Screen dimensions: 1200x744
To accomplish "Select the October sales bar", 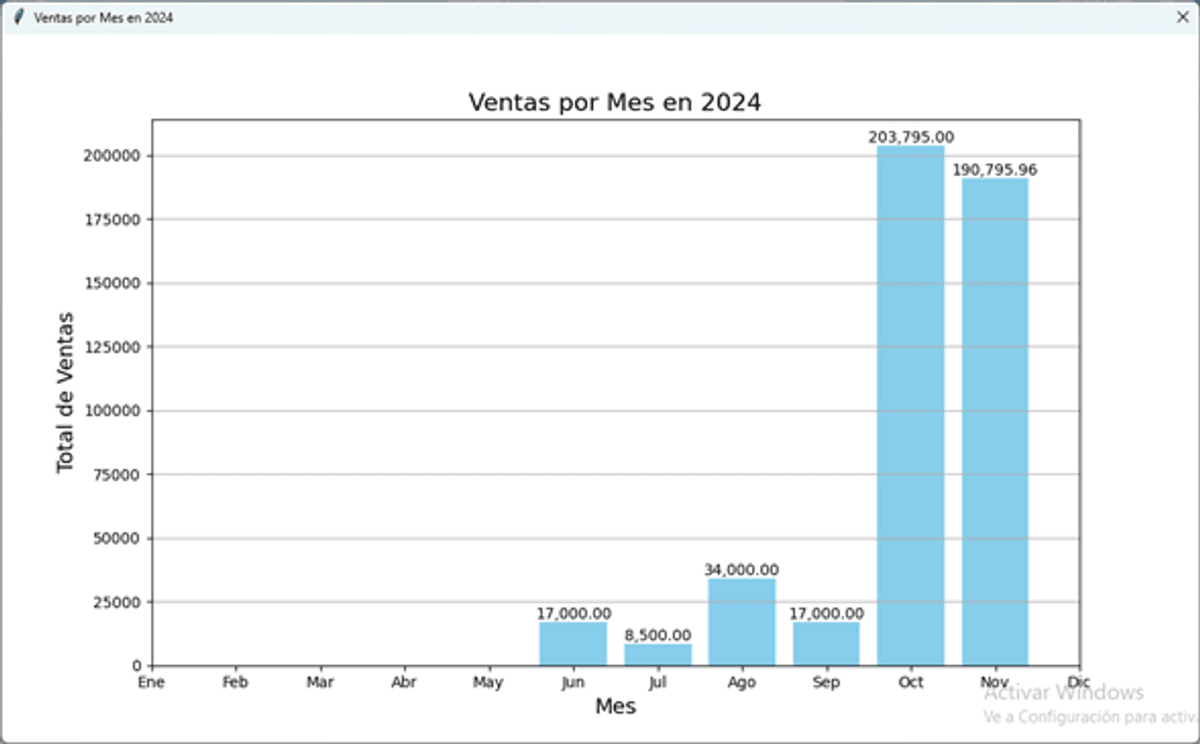I will pyautogui.click(x=910, y=405).
